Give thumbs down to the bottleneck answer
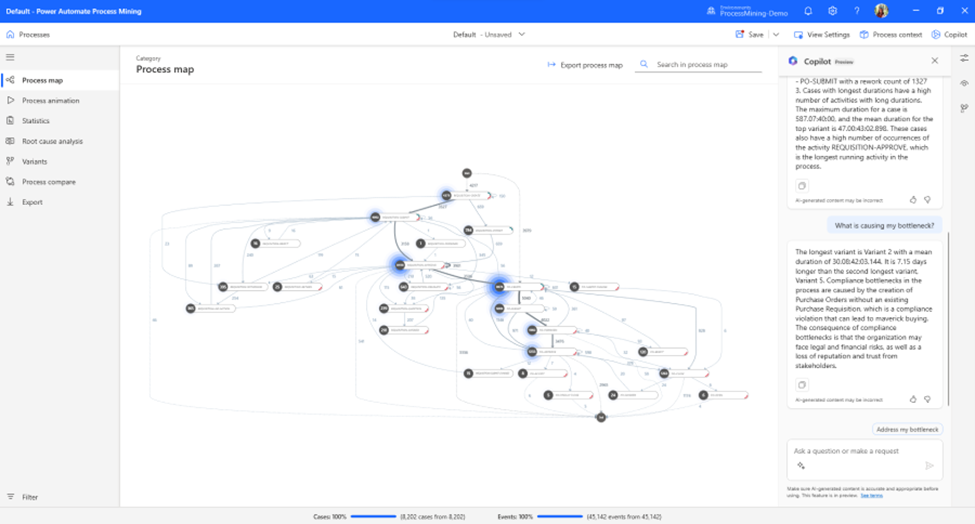Screen dimensions: 975x524 pos(927,399)
